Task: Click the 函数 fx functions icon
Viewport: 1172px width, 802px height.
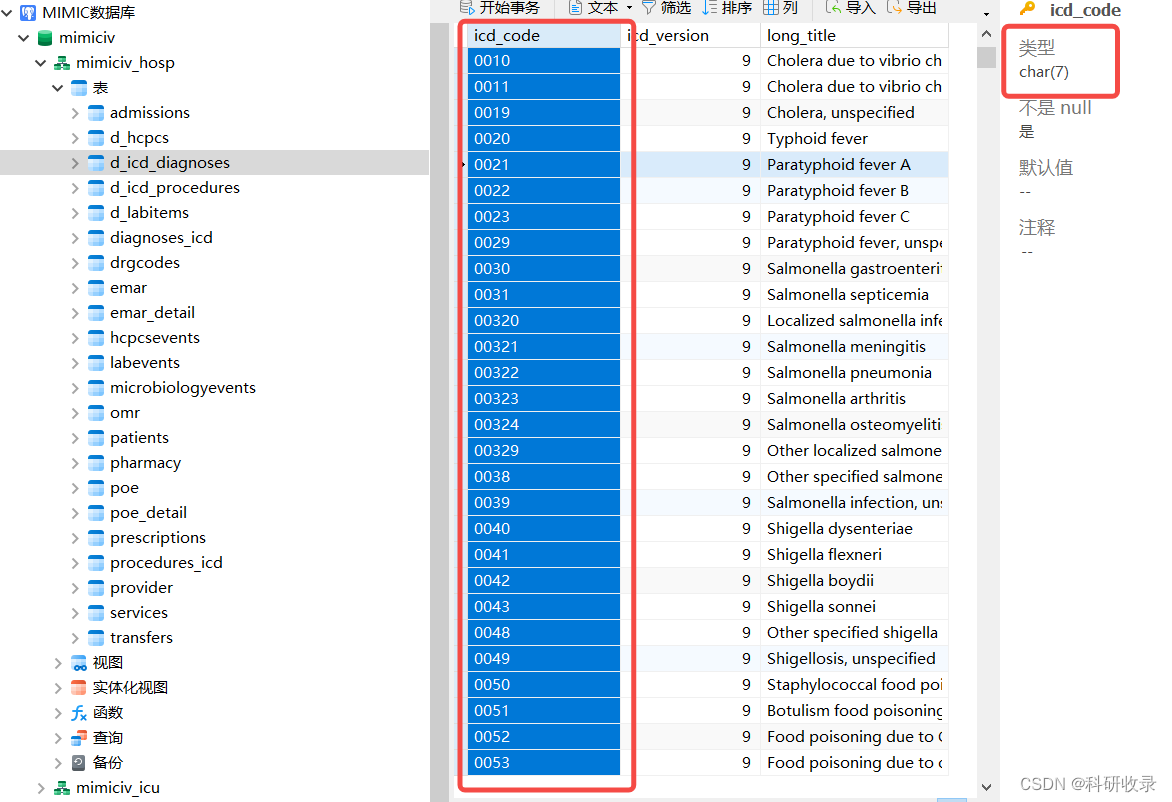Action: (x=79, y=713)
